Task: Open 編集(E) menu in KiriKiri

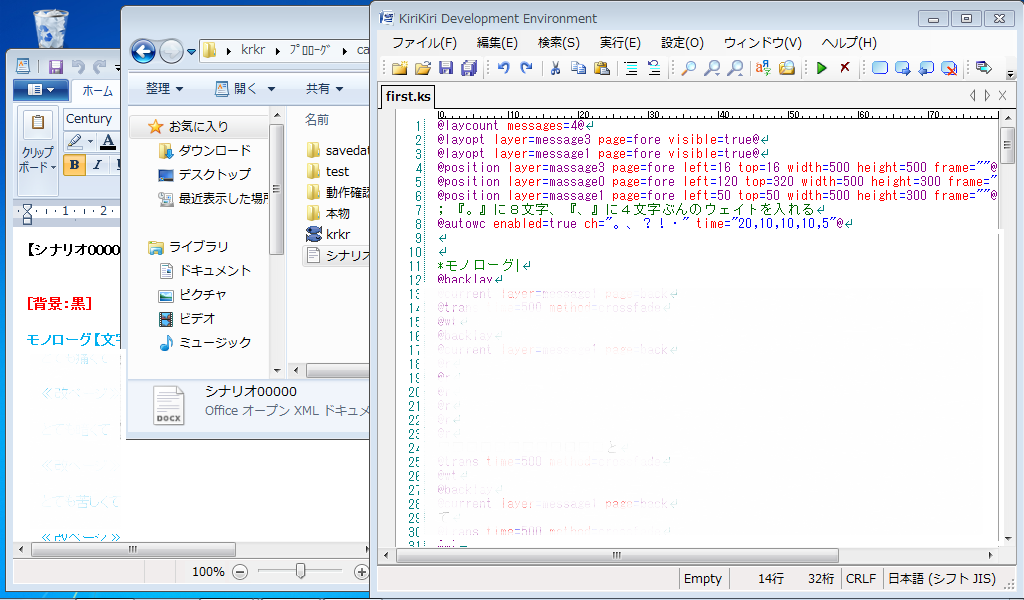Action: pos(497,43)
